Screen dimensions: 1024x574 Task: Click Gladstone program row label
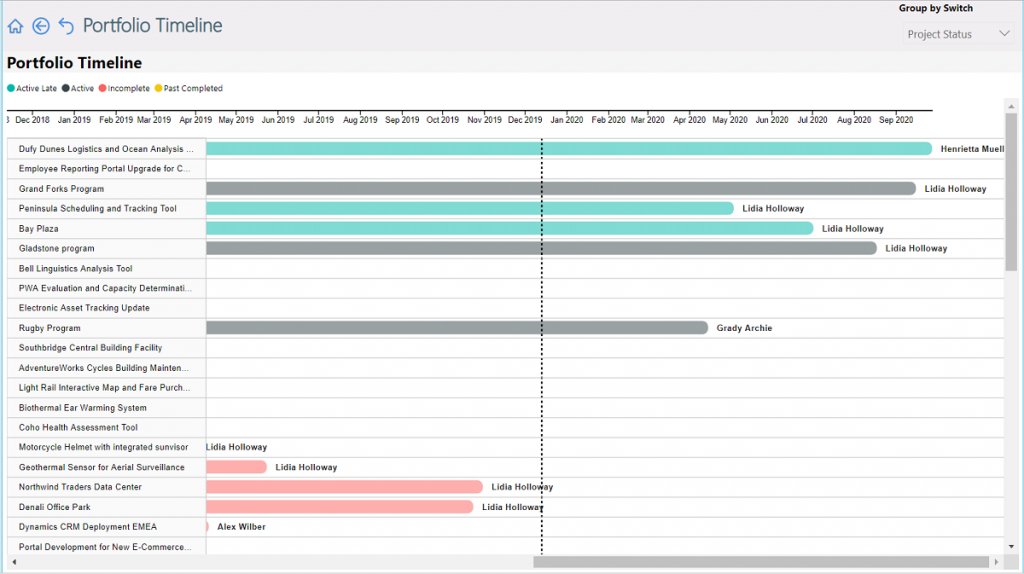57,248
